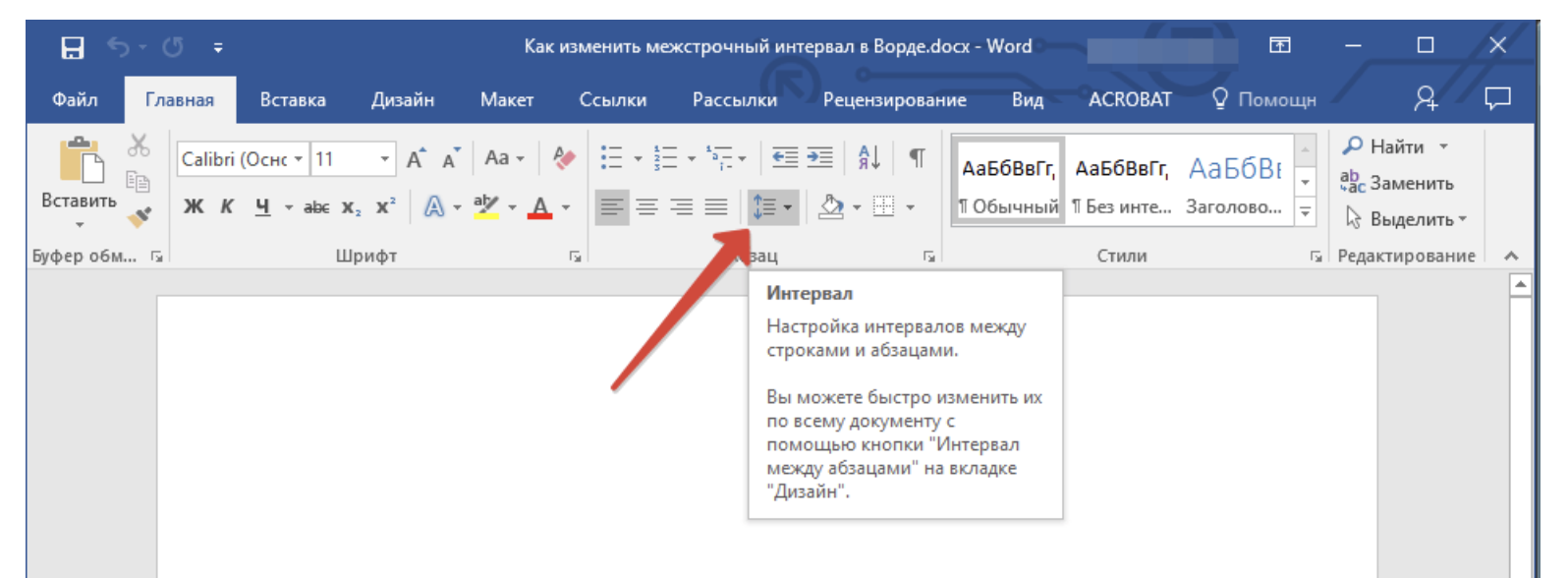Expand the font size 11 dropdown
Viewport: 1568px width, 578px height.
pyautogui.click(x=384, y=159)
